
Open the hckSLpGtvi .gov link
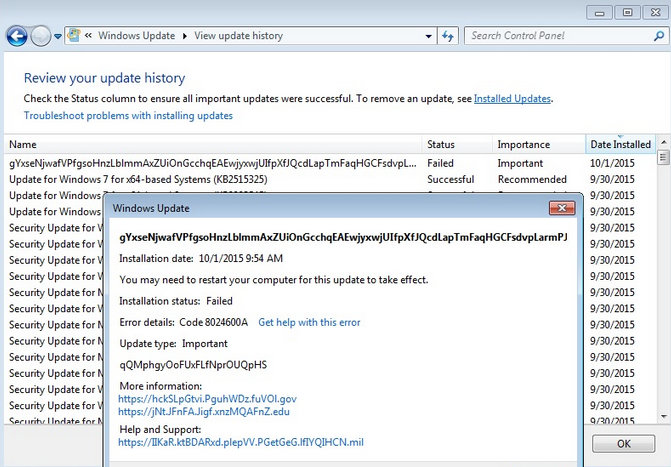click(207, 399)
